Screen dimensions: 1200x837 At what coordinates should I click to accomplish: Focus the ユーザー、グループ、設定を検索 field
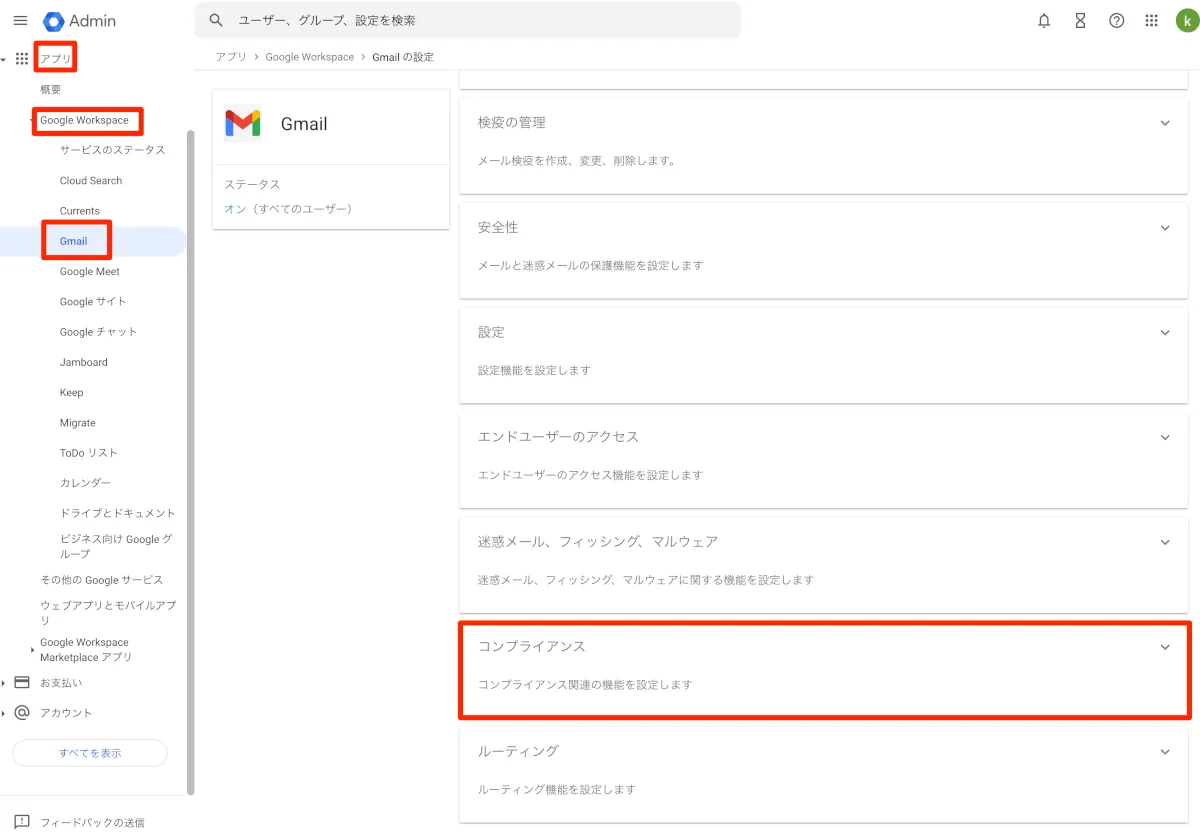468,20
